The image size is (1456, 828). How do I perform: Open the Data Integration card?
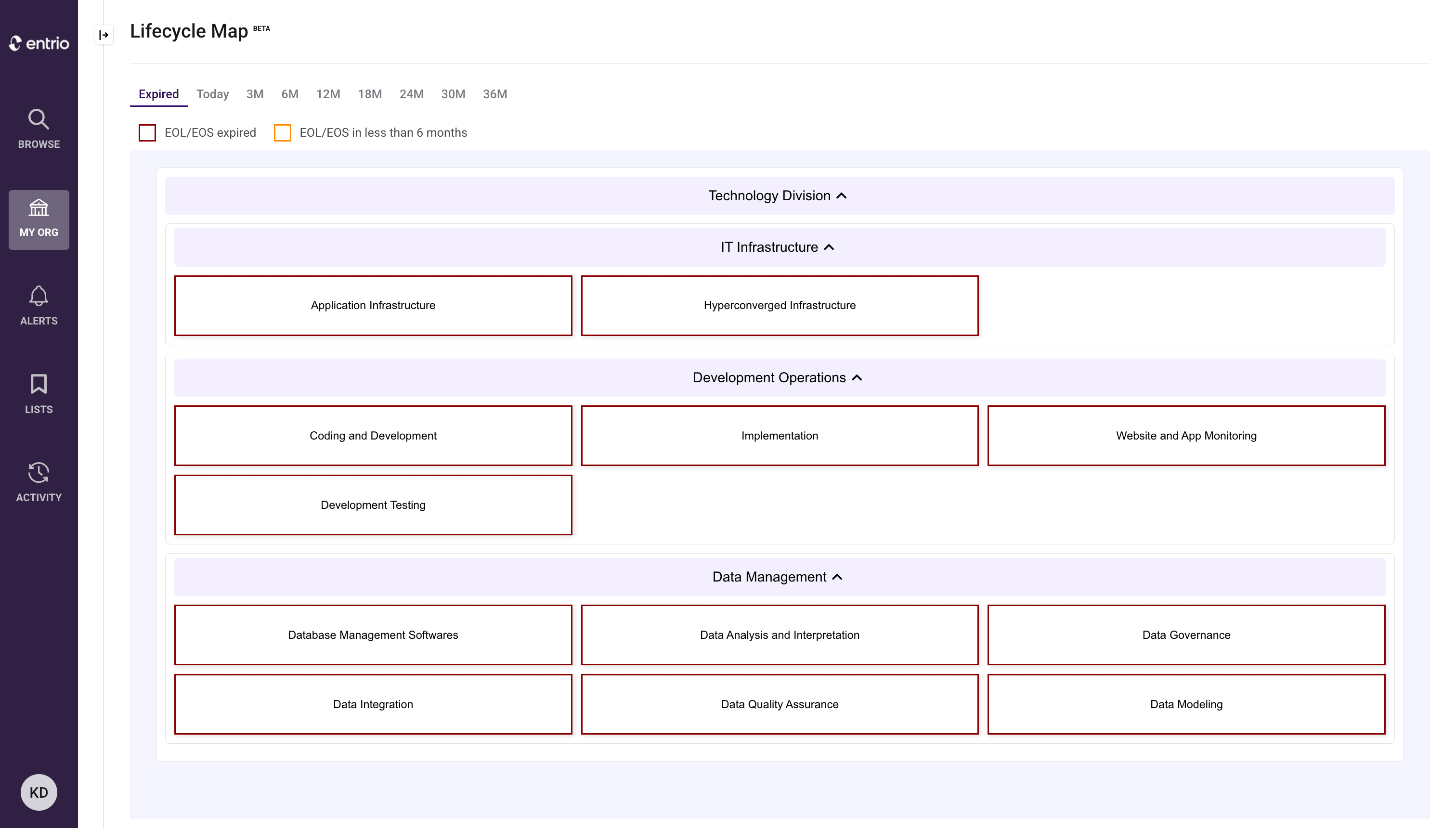point(373,704)
